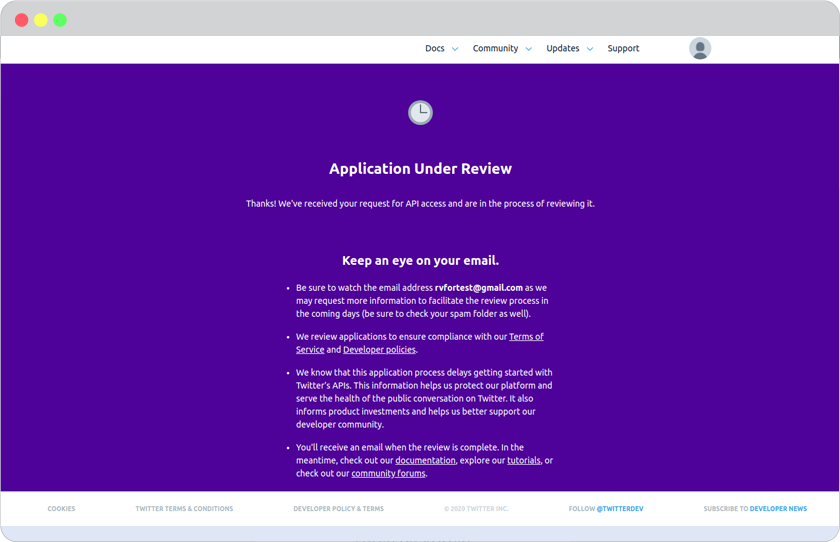The height and width of the screenshot is (542, 840).
Task: Expand the Community dropdown chevron
Action: tap(529, 49)
